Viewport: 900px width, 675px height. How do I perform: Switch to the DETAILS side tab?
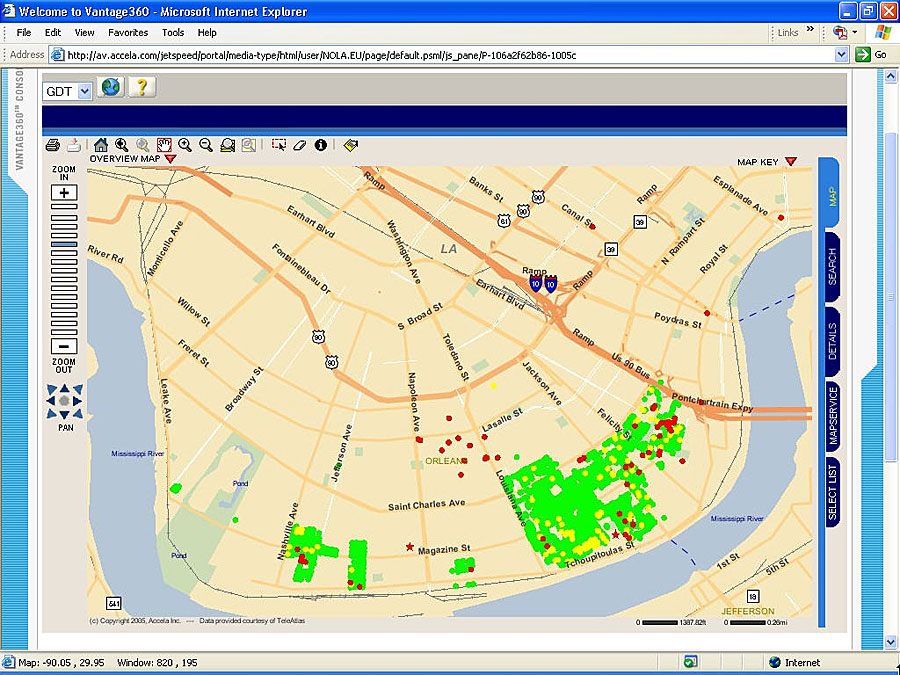(x=832, y=342)
